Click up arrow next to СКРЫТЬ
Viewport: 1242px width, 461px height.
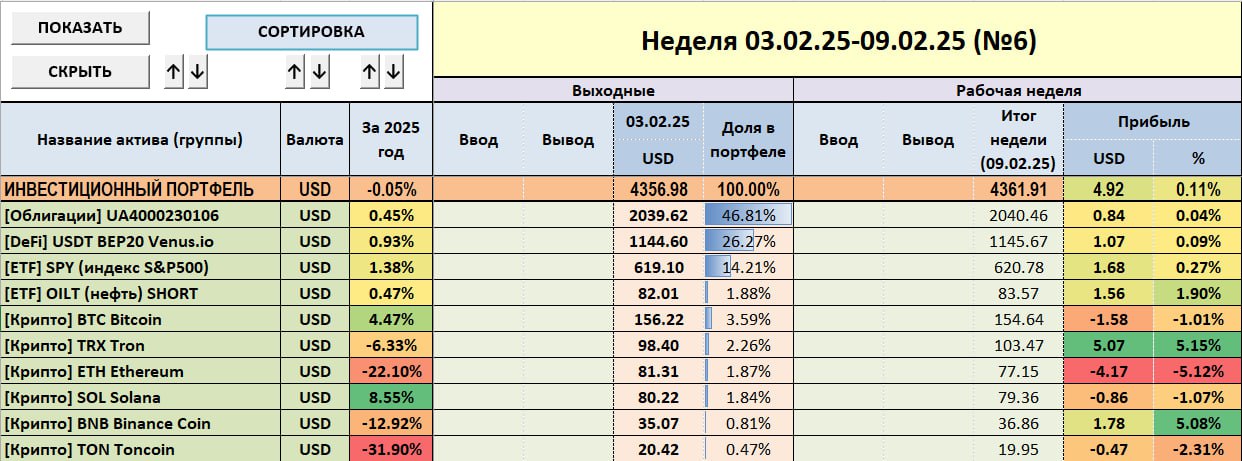coord(174,72)
